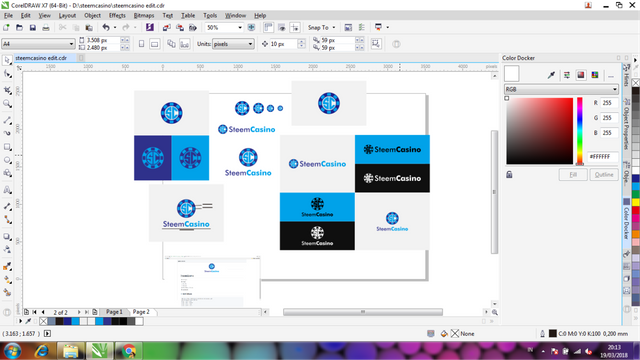Click the Fill button in Color Docker
The height and width of the screenshot is (360, 640).
(x=573, y=174)
